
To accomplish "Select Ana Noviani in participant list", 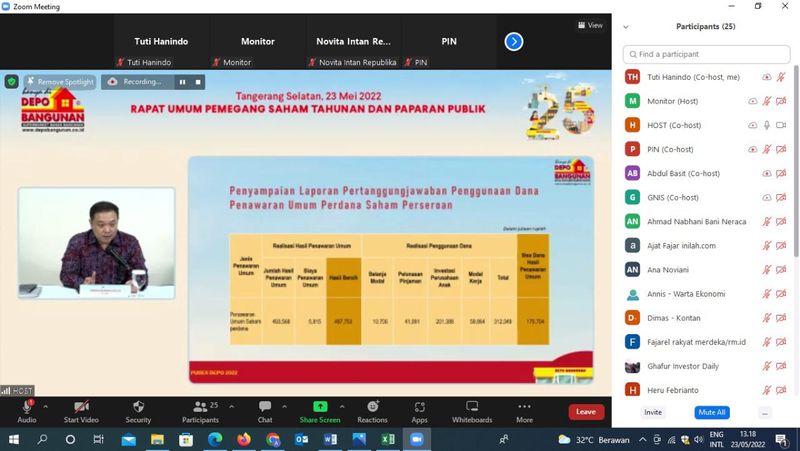I will pyautogui.click(x=707, y=269).
